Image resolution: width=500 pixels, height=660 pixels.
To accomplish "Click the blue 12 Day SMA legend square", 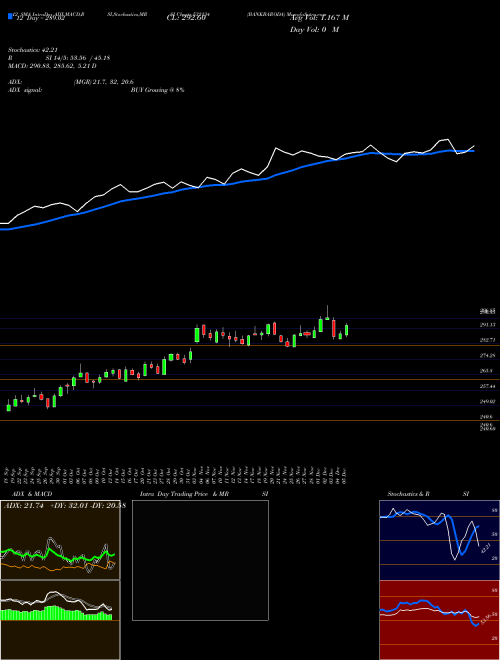I will click(x=10, y=16).
